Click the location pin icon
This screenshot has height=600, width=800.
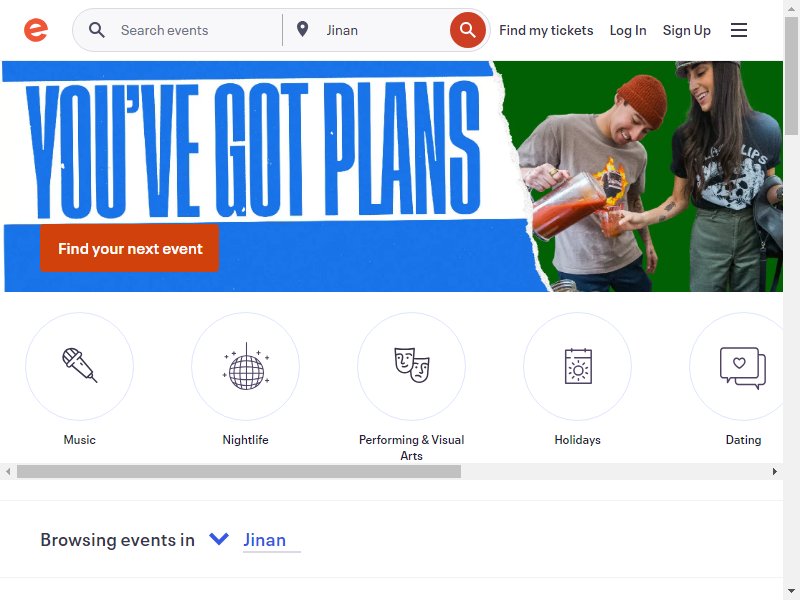click(x=303, y=30)
